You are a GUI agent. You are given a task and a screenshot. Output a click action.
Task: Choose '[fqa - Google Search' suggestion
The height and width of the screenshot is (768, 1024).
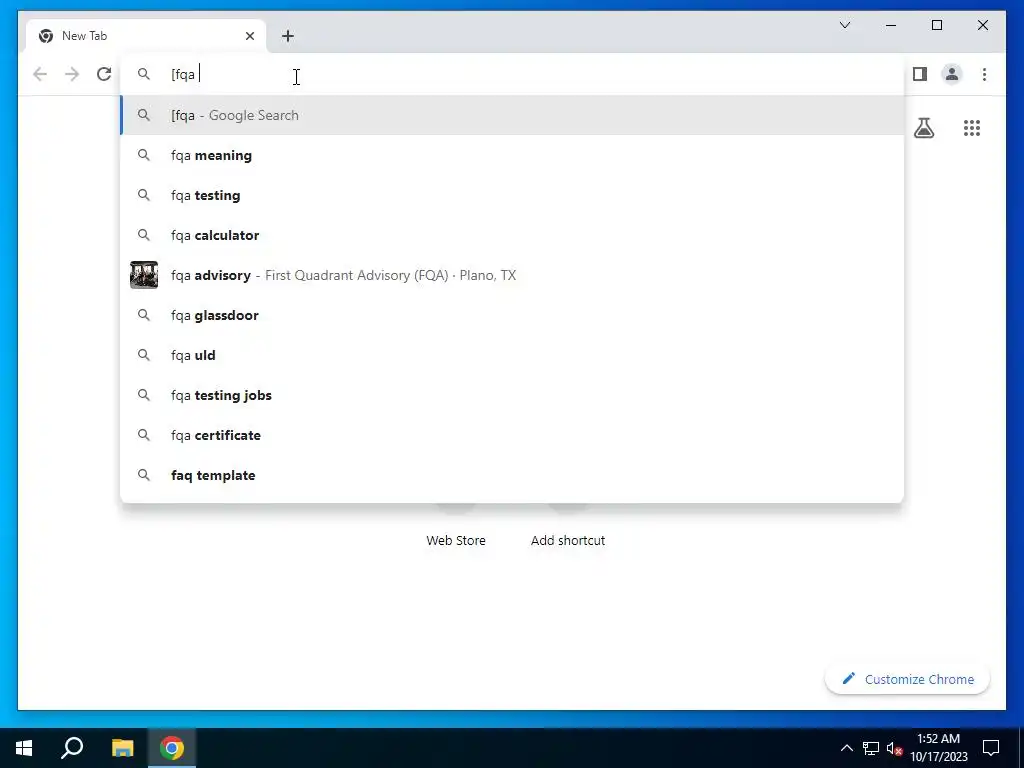pyautogui.click(x=512, y=115)
